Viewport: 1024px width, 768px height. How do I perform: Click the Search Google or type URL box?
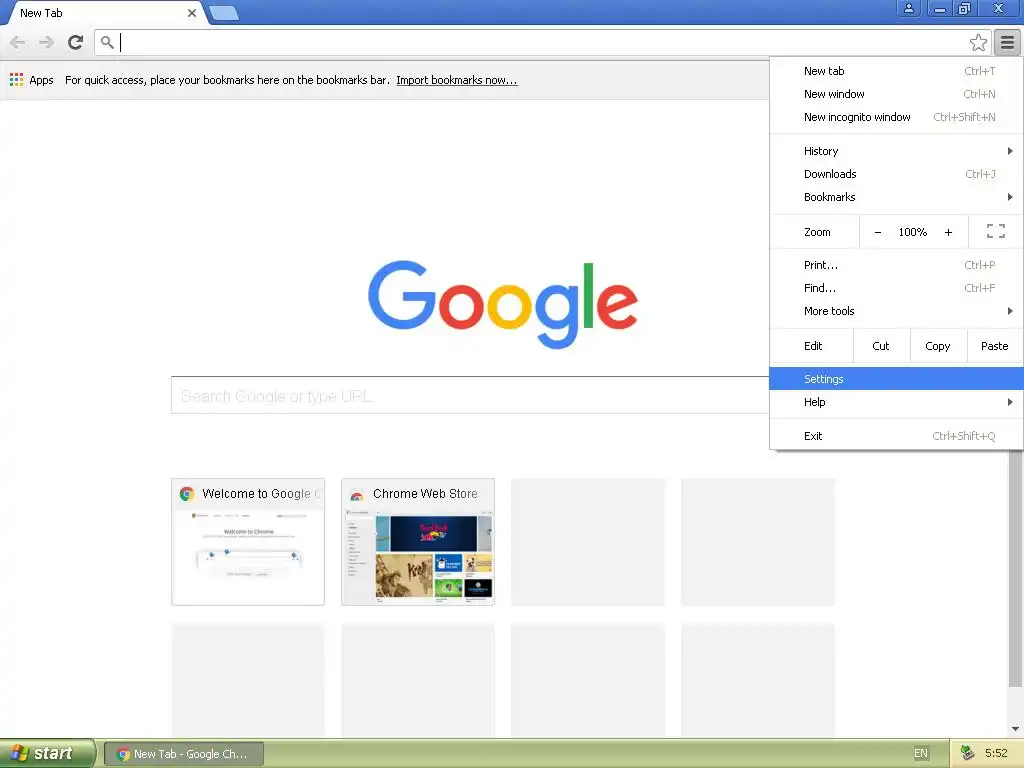click(470, 395)
